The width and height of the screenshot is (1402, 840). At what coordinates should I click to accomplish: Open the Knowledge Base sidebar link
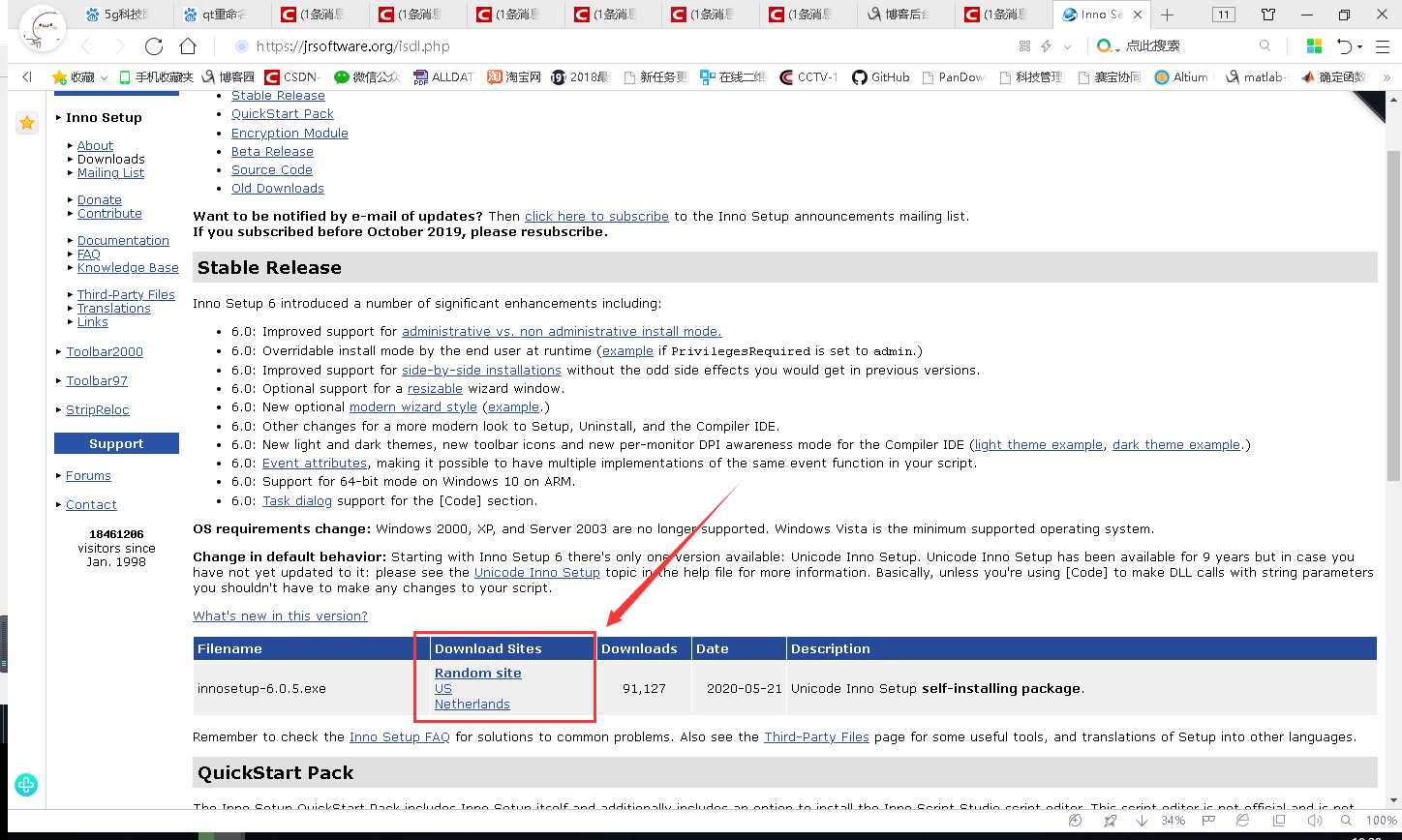(x=128, y=268)
